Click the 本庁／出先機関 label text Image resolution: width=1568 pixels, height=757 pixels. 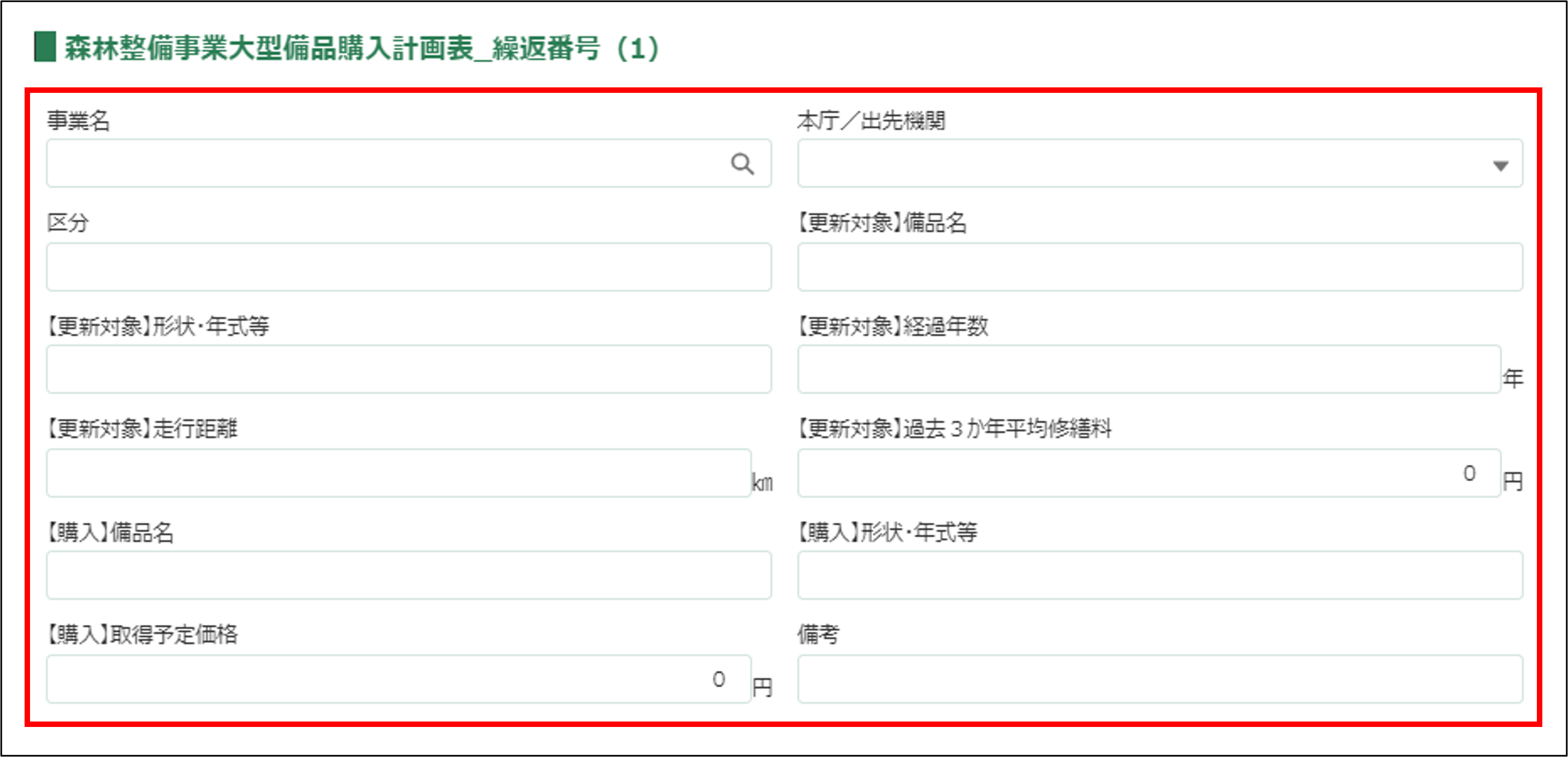(x=871, y=121)
